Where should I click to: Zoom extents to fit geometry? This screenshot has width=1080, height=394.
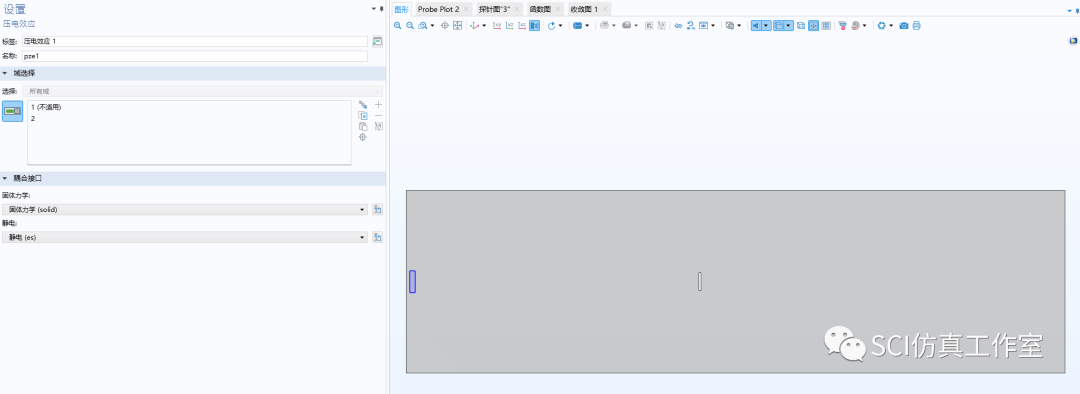click(457, 25)
